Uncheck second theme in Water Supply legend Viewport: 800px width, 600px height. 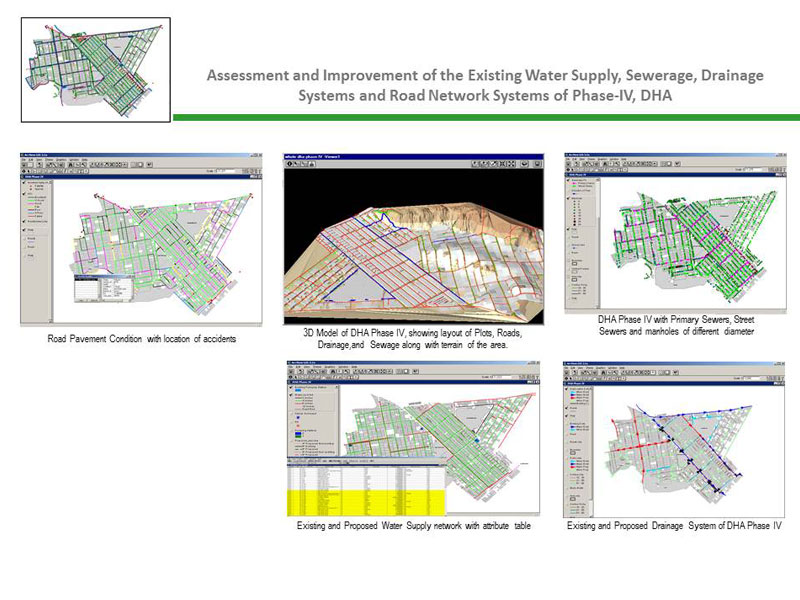(290, 395)
